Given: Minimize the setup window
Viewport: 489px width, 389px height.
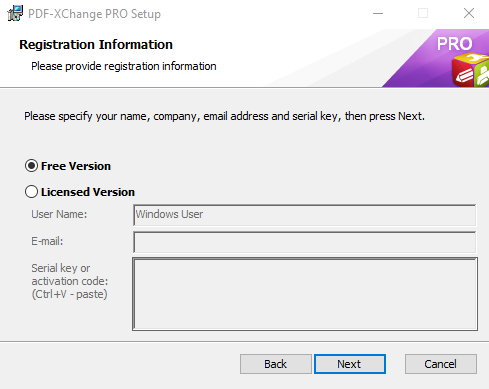Looking at the screenshot, I should tap(378, 13).
